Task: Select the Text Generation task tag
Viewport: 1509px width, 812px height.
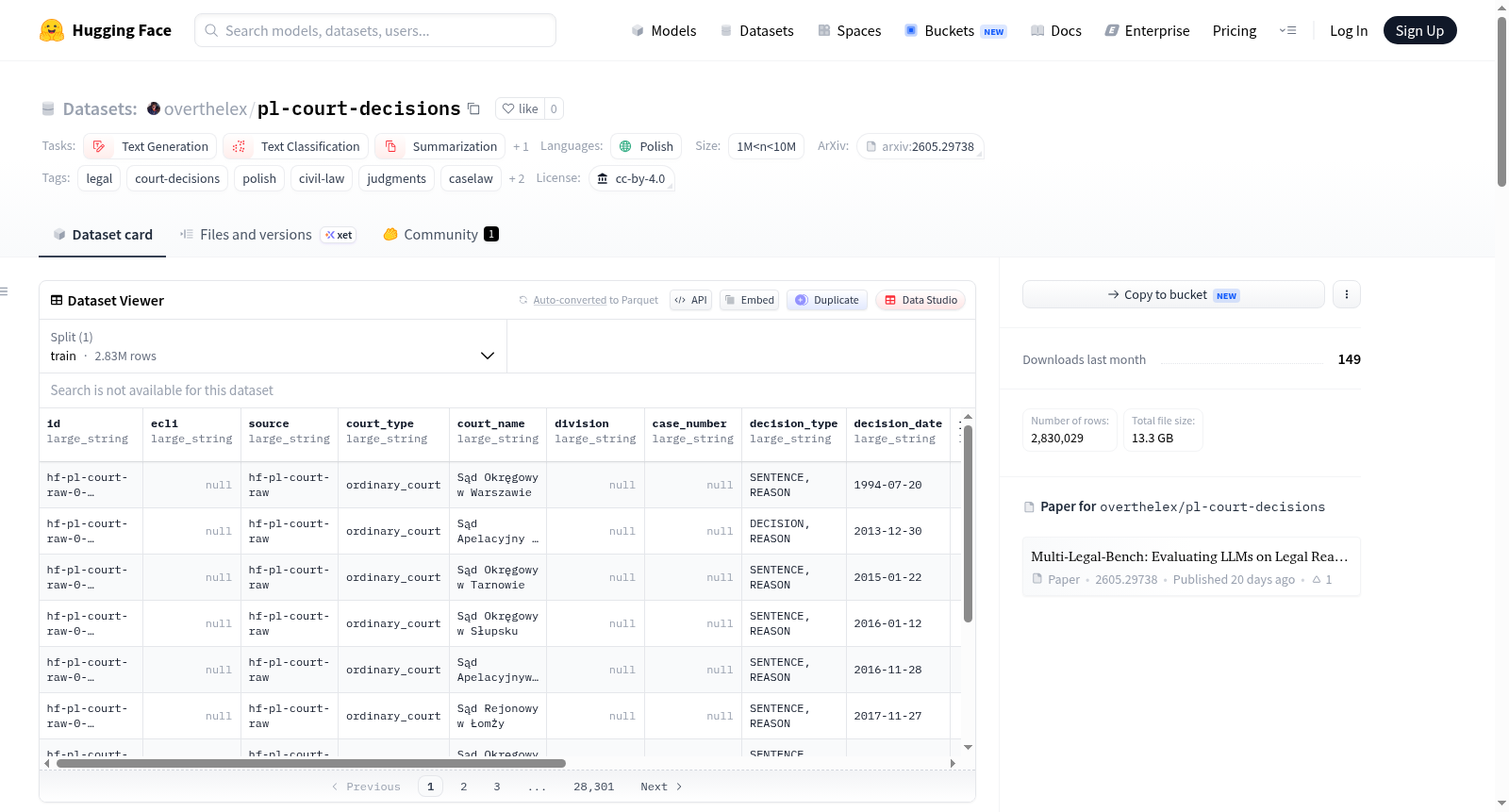Action: point(151,146)
